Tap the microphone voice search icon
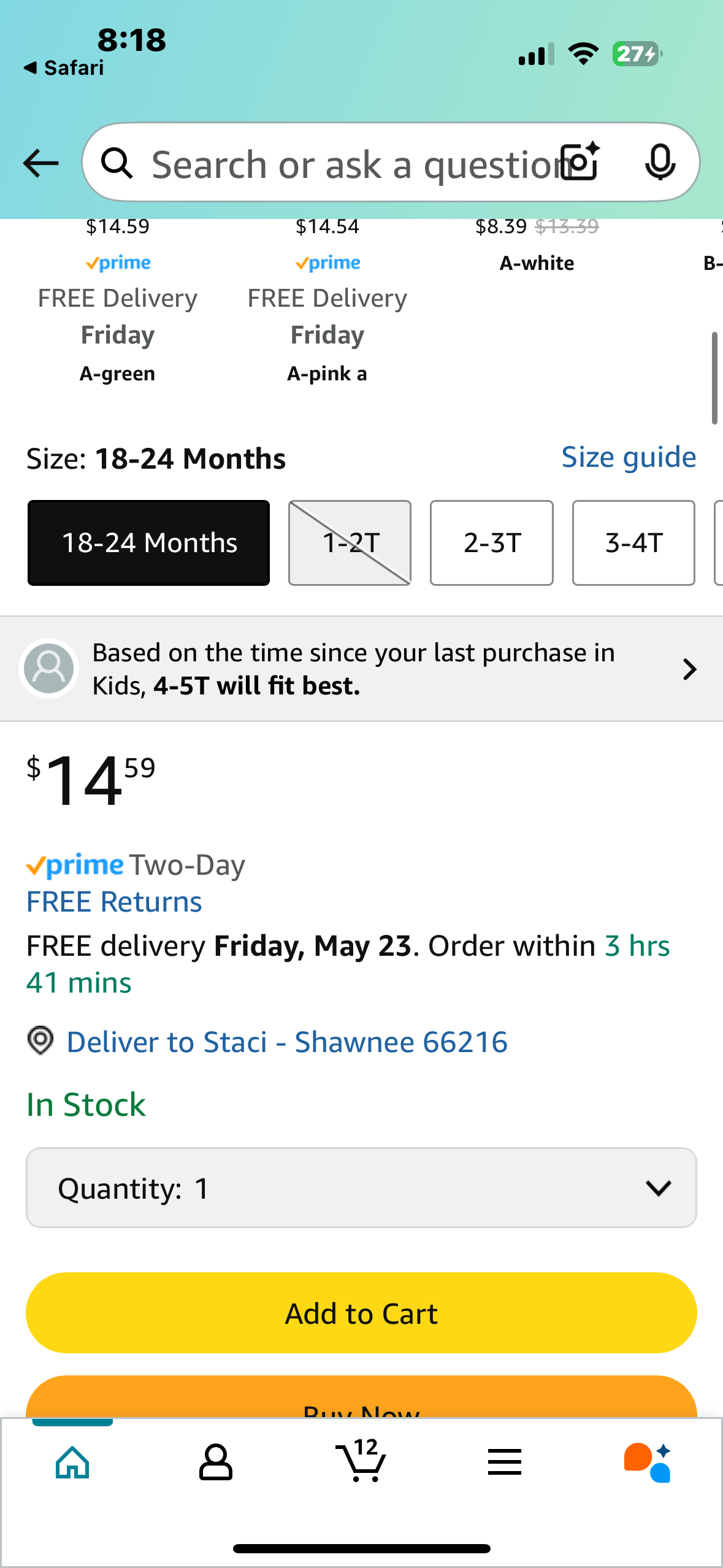The height and width of the screenshot is (1568, 723). pyautogui.click(x=660, y=163)
